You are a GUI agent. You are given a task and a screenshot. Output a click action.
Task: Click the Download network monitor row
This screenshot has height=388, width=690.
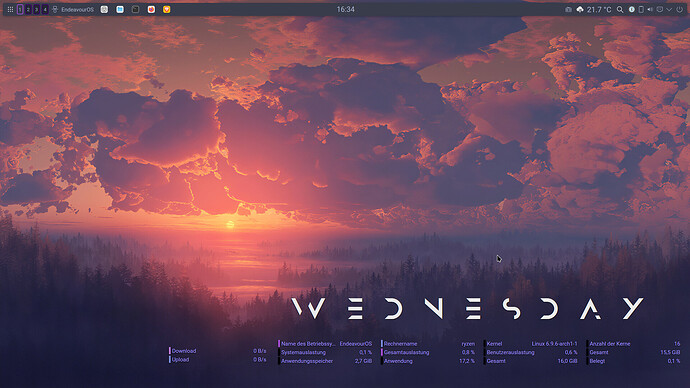click(218, 351)
